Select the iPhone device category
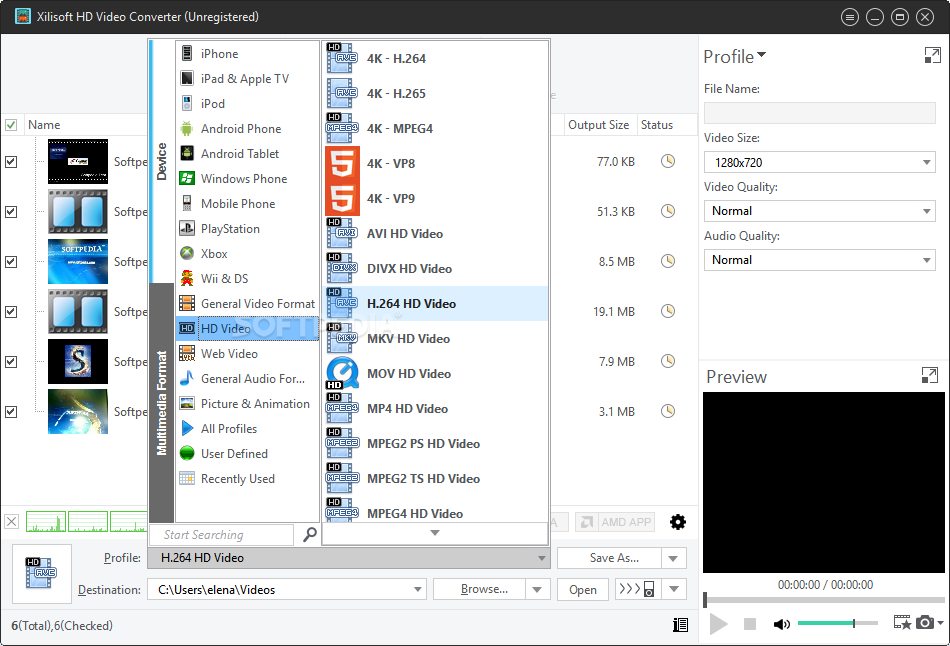 coord(247,53)
